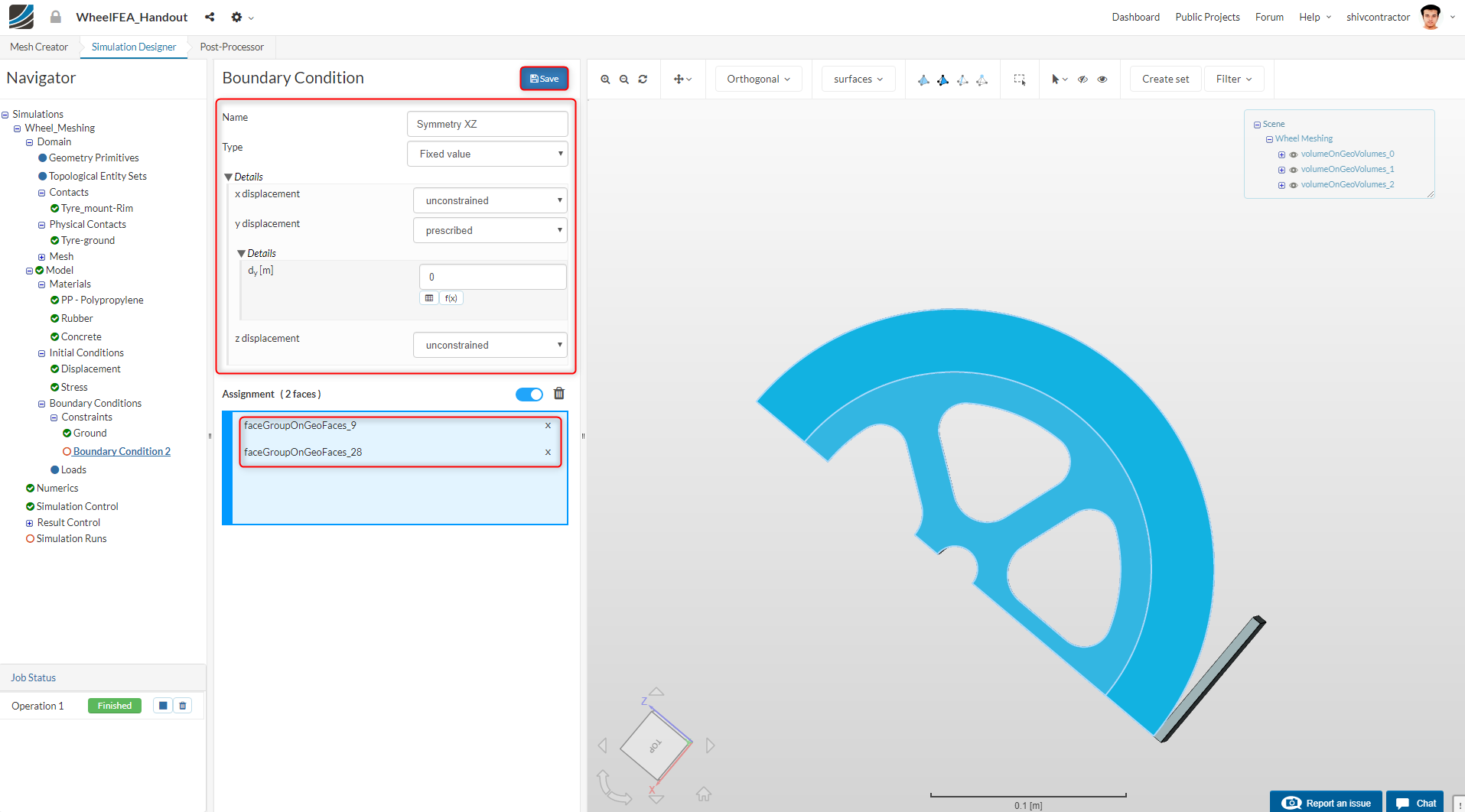Expand the Mesh node in Navigator
Screen dimensions: 1465x812
point(41,257)
